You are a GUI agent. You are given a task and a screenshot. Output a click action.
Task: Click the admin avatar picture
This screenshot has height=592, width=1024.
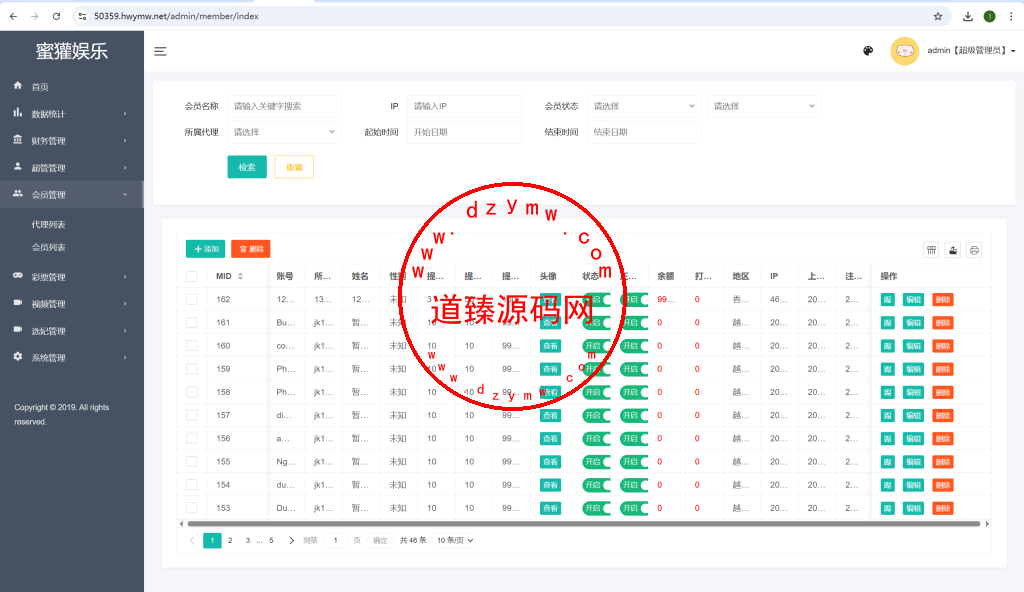point(904,51)
